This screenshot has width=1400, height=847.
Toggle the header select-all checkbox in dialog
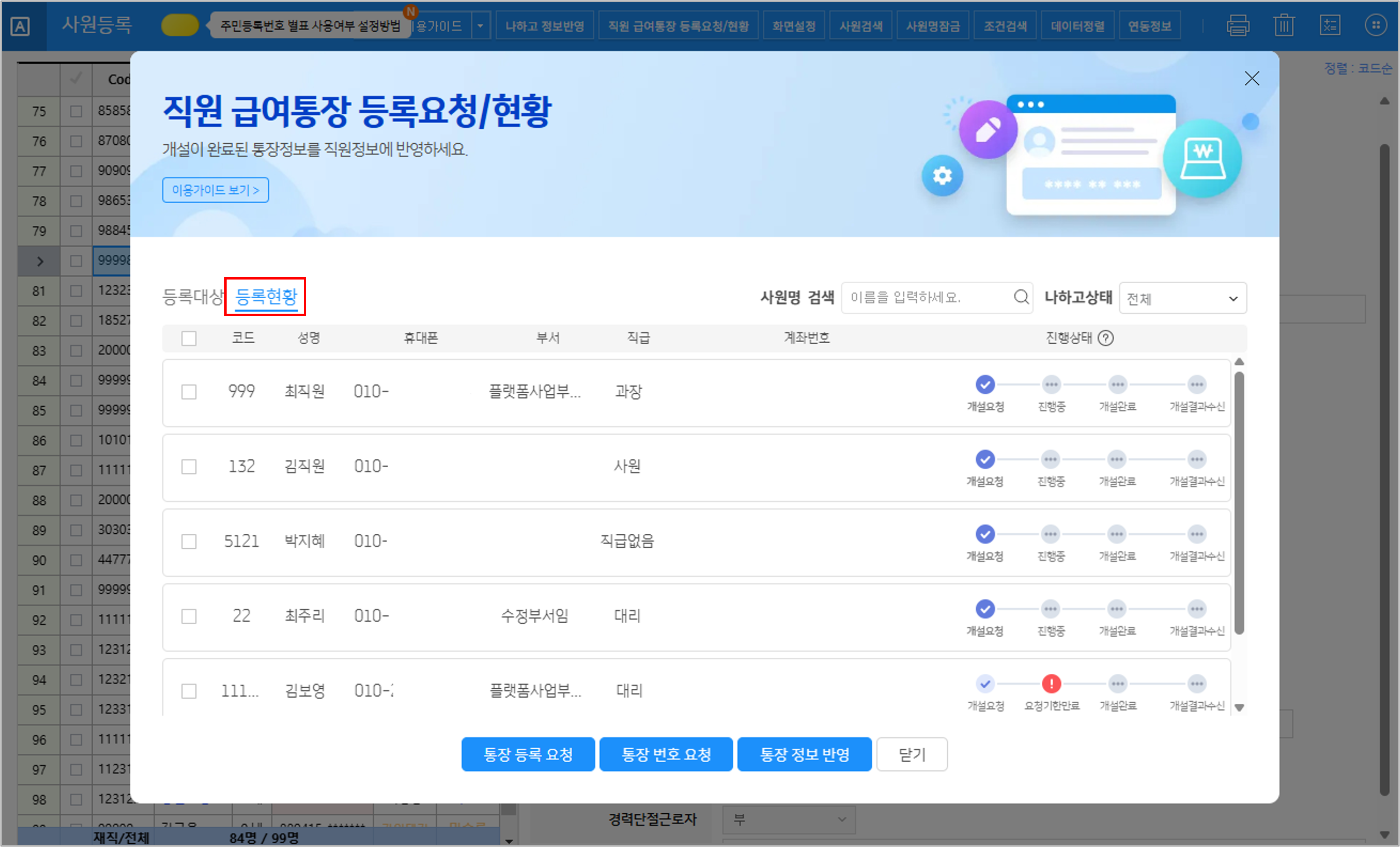point(189,339)
